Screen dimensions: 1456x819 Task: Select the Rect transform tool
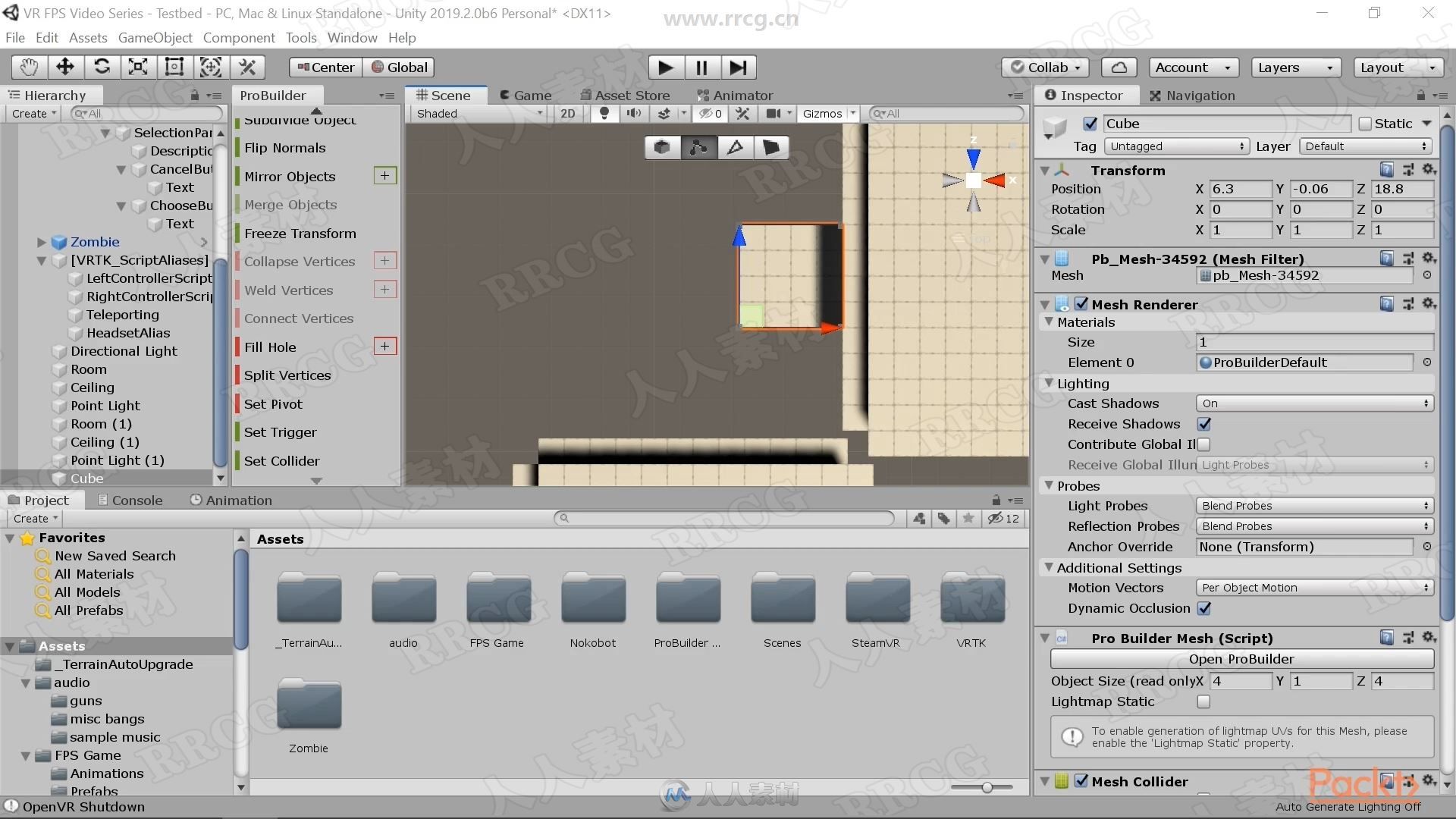[x=174, y=67]
